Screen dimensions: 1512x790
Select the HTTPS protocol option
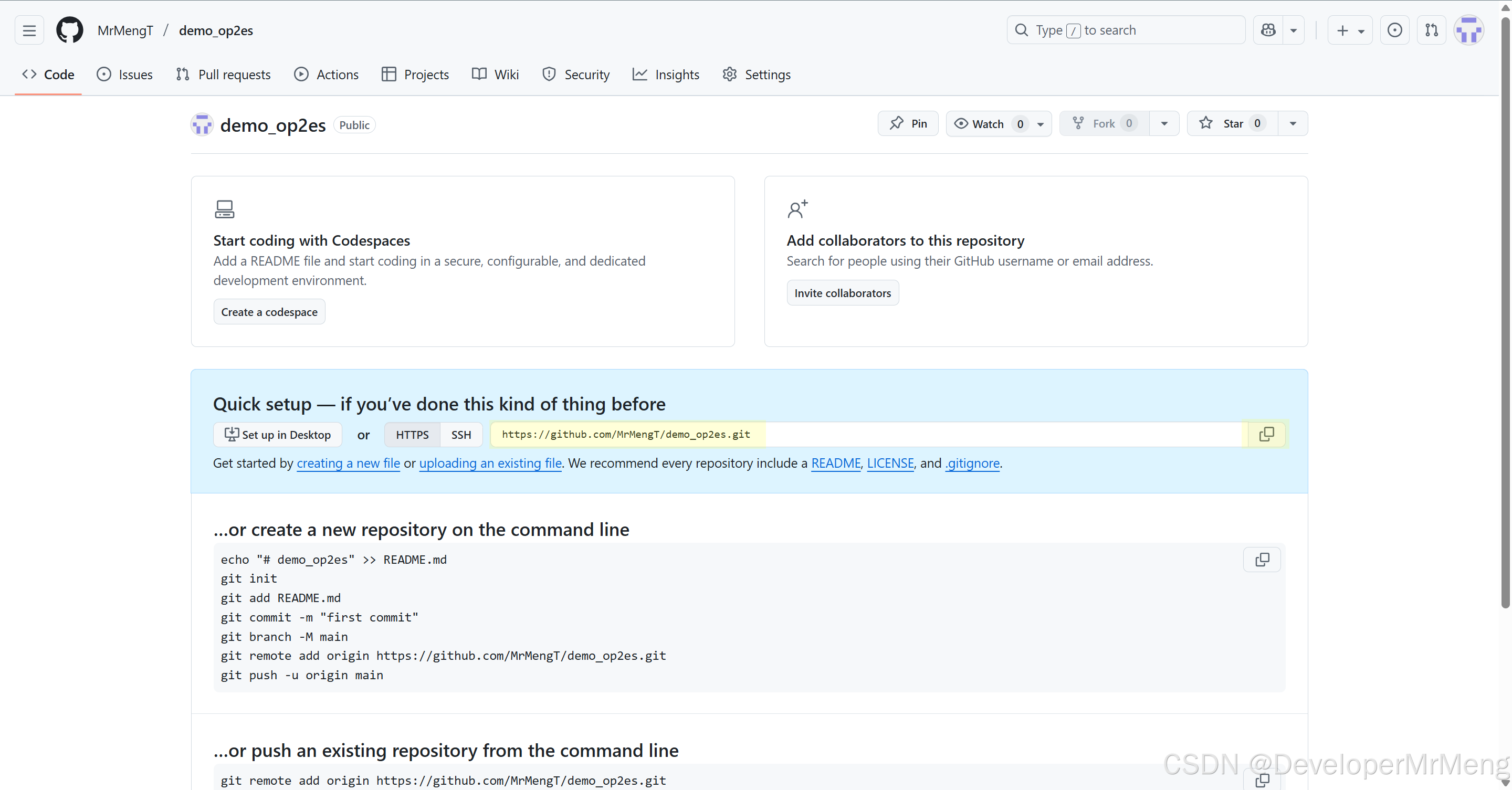[412, 435]
